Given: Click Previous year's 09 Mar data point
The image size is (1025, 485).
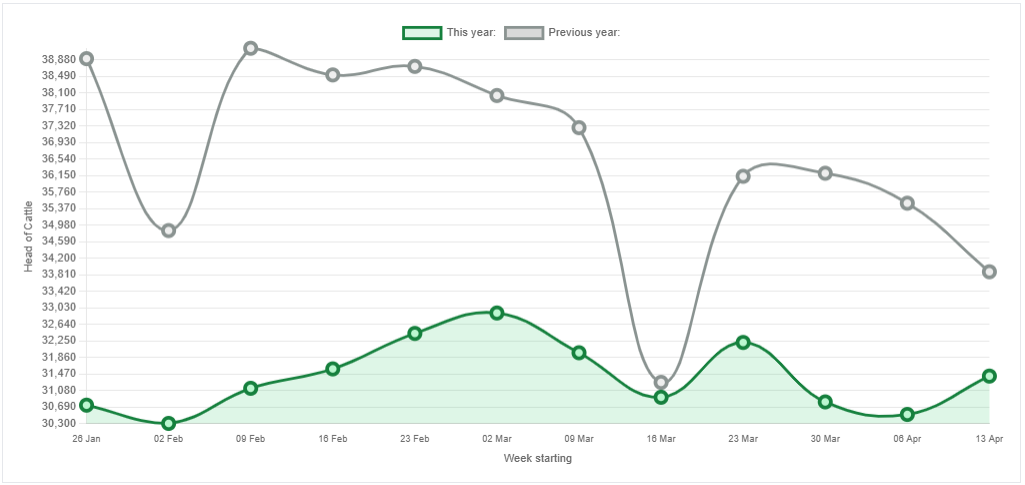Looking at the screenshot, I should (579, 128).
